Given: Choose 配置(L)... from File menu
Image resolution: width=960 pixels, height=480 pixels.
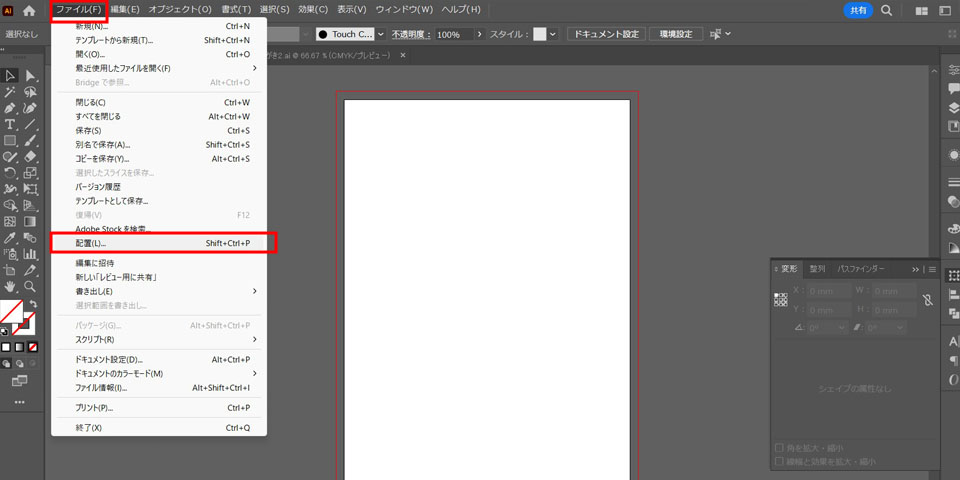Looking at the screenshot, I should [x=160, y=243].
